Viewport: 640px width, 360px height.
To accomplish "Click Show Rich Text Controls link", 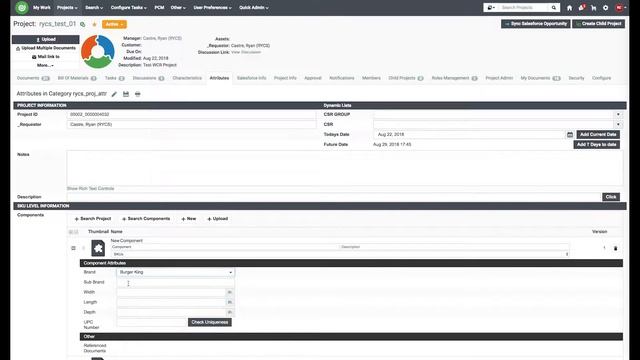I will tap(90, 189).
